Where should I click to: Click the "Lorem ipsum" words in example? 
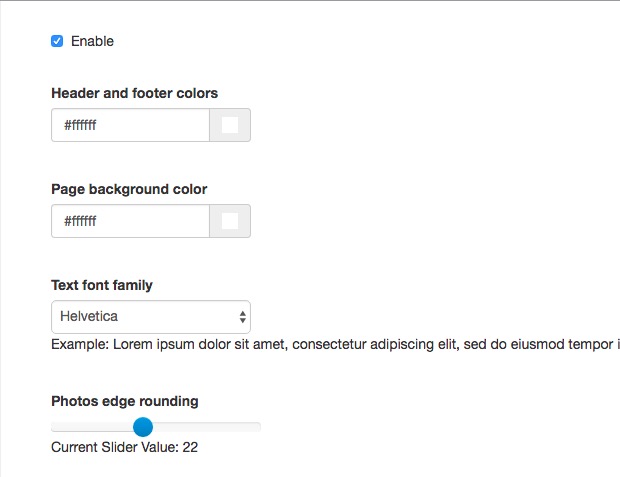[151, 345]
